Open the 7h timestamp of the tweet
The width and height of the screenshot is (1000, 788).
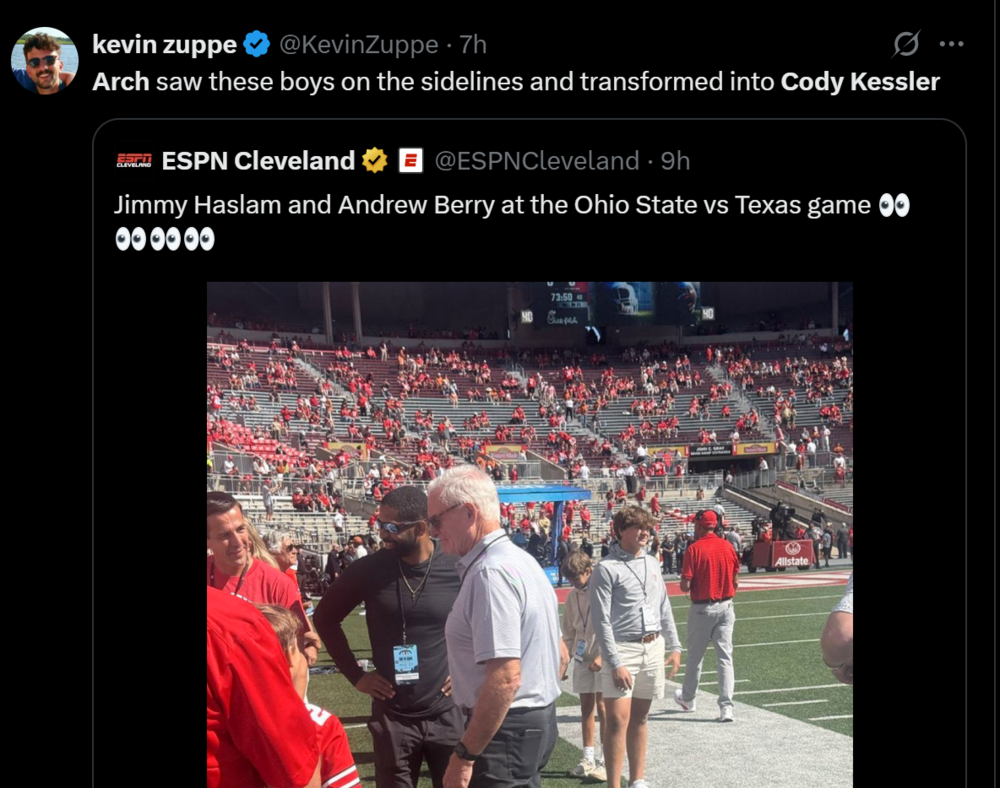pyautogui.click(x=473, y=45)
